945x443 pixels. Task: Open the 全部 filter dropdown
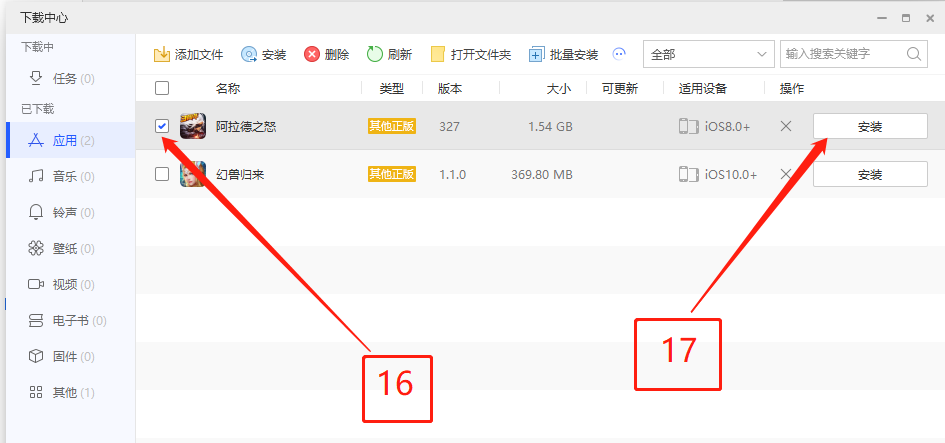click(709, 54)
